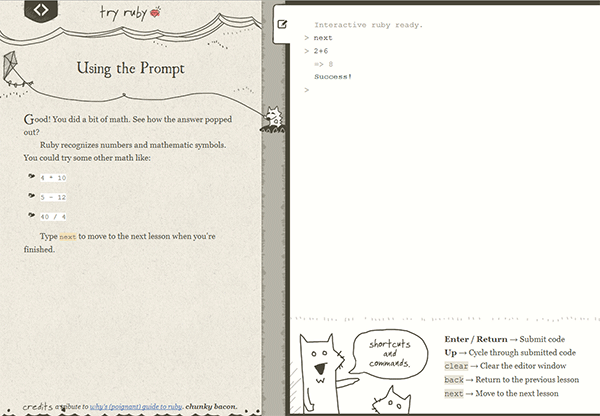600x416 pixels.
Task: Click the '2+6' console entry
Action: click(321, 51)
